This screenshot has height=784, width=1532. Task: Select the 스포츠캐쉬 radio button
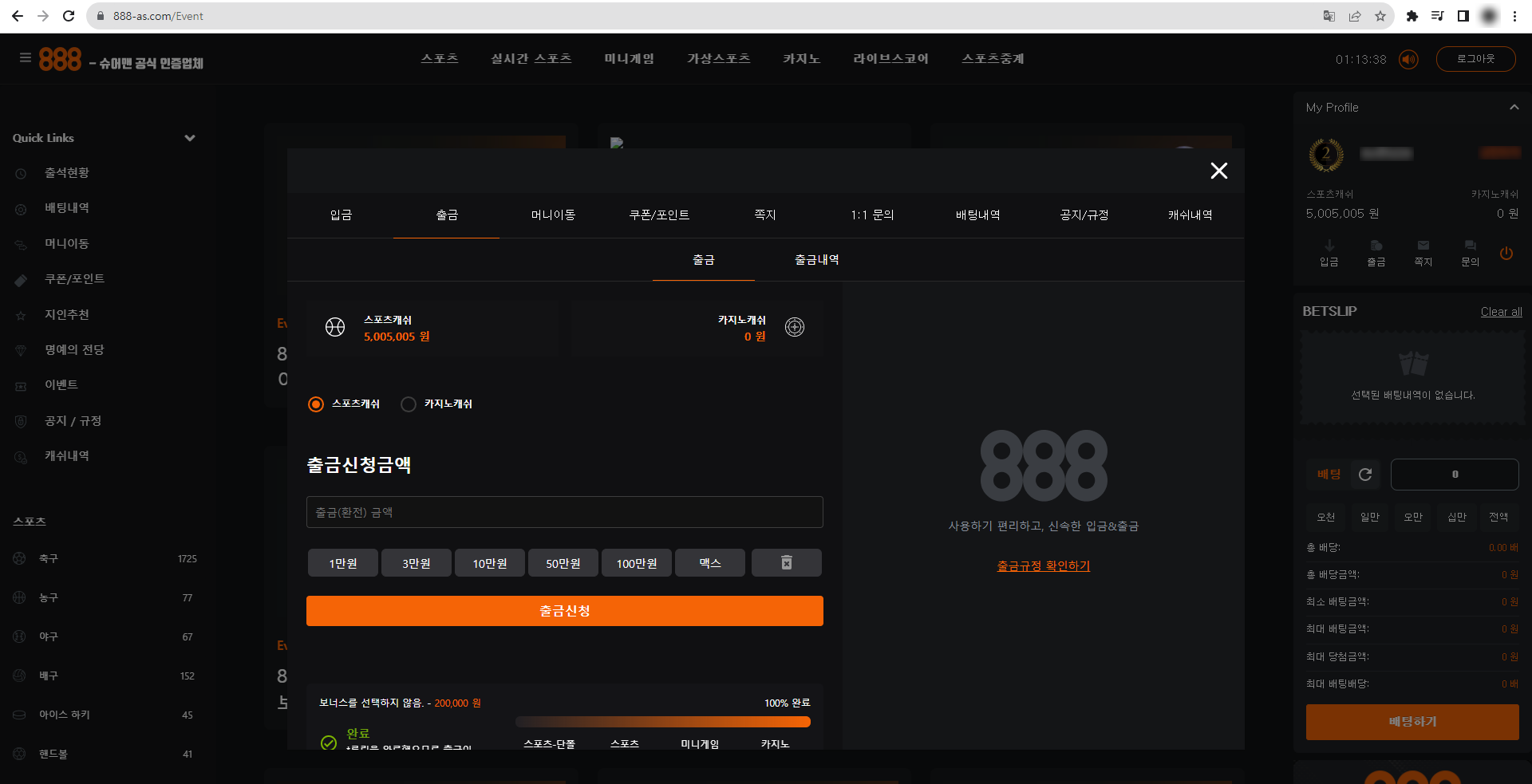(x=315, y=404)
